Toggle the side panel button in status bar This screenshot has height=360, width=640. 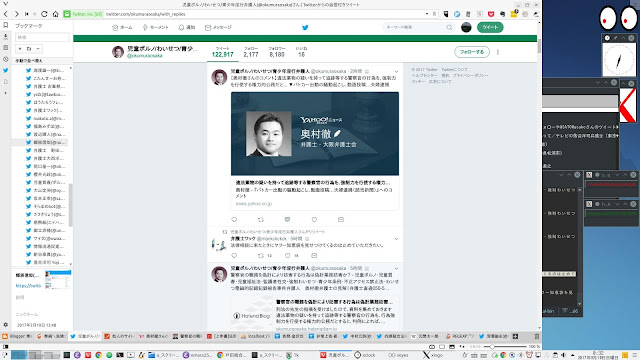[5, 347]
